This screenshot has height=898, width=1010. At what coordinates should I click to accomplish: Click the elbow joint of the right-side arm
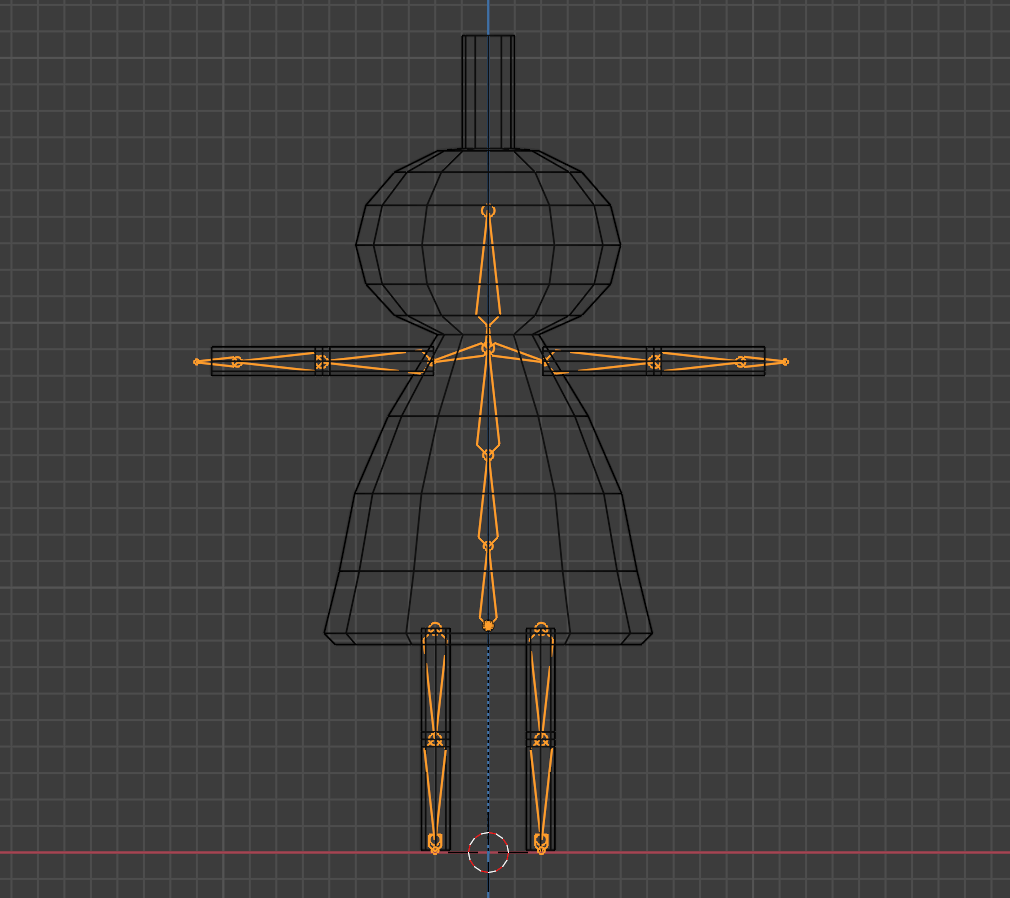click(x=654, y=362)
